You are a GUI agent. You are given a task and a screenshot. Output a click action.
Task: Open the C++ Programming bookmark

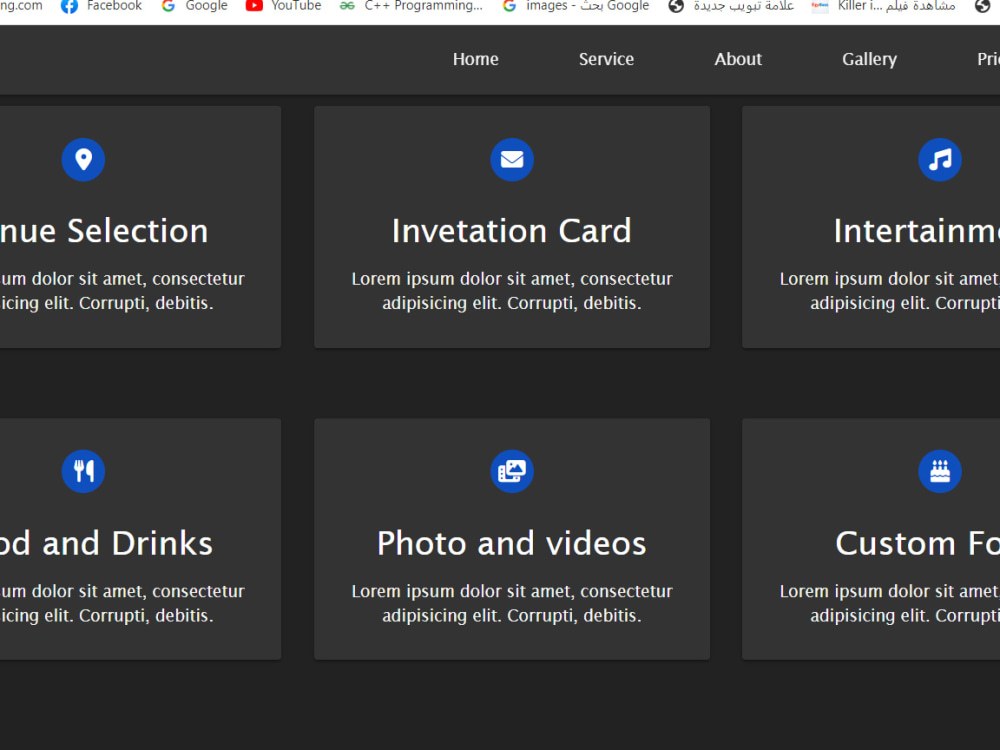point(411,6)
